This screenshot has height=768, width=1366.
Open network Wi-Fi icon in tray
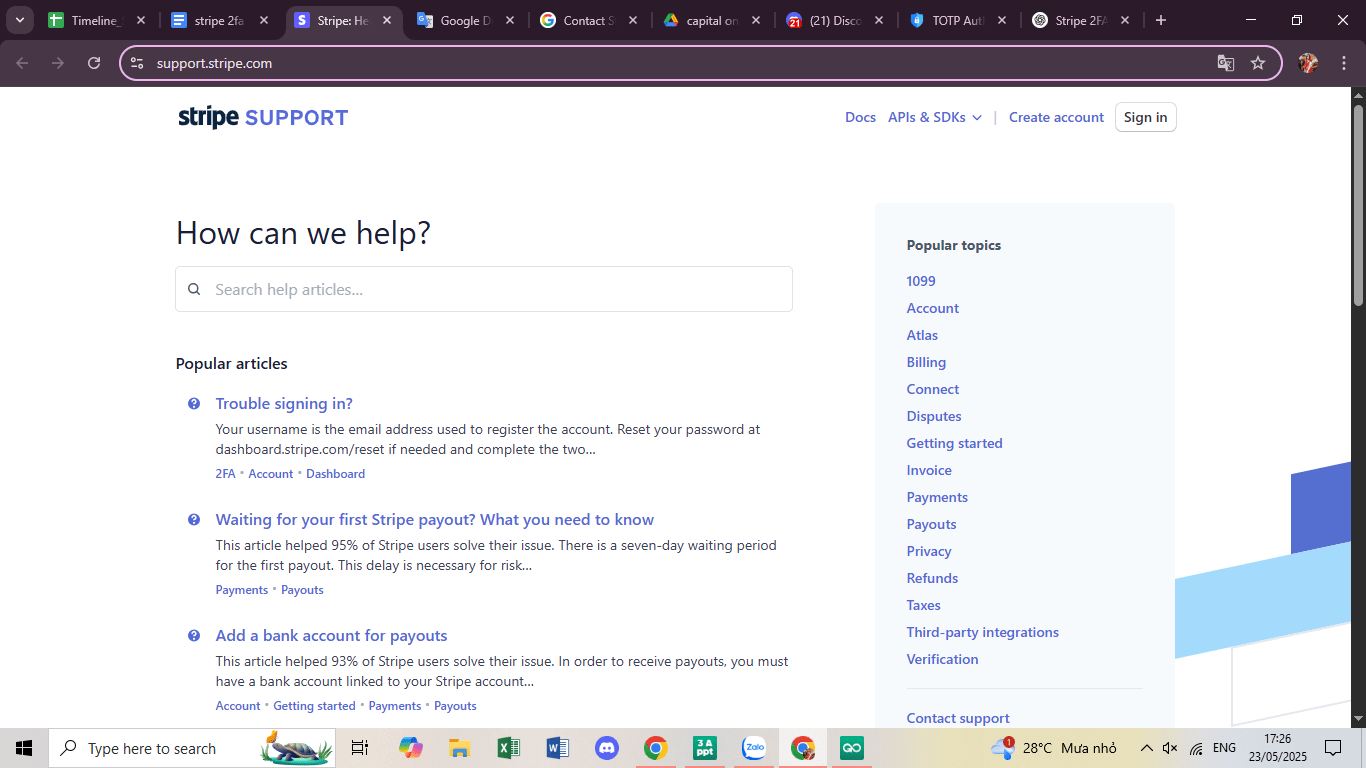(x=1197, y=748)
